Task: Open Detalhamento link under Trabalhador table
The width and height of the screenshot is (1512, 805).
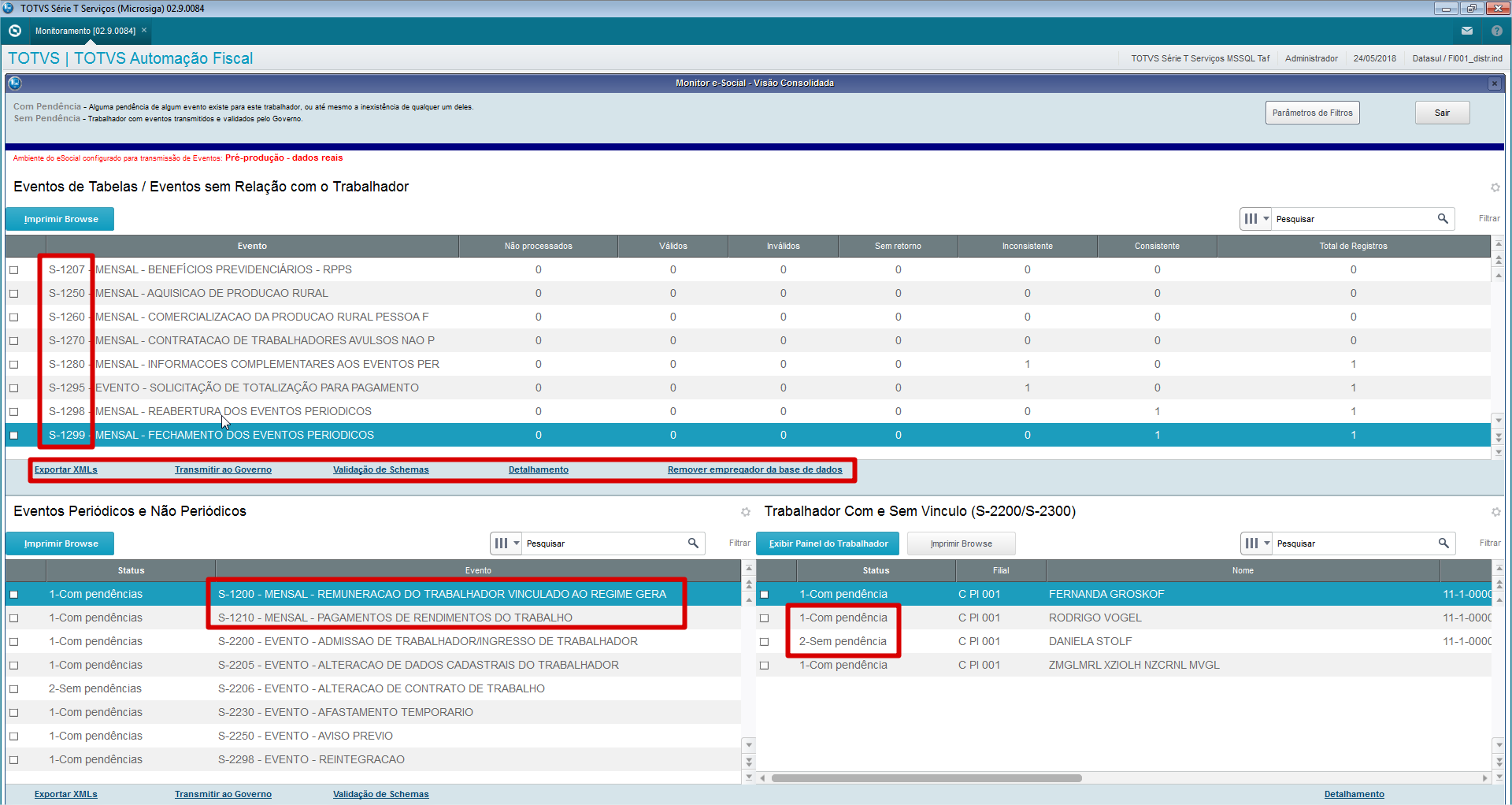Action: 1354,795
